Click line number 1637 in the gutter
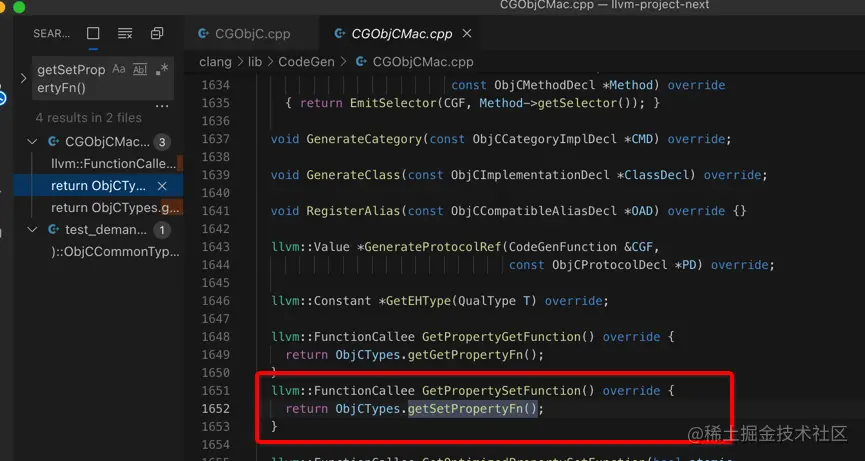The width and height of the screenshot is (865, 461). pos(216,139)
